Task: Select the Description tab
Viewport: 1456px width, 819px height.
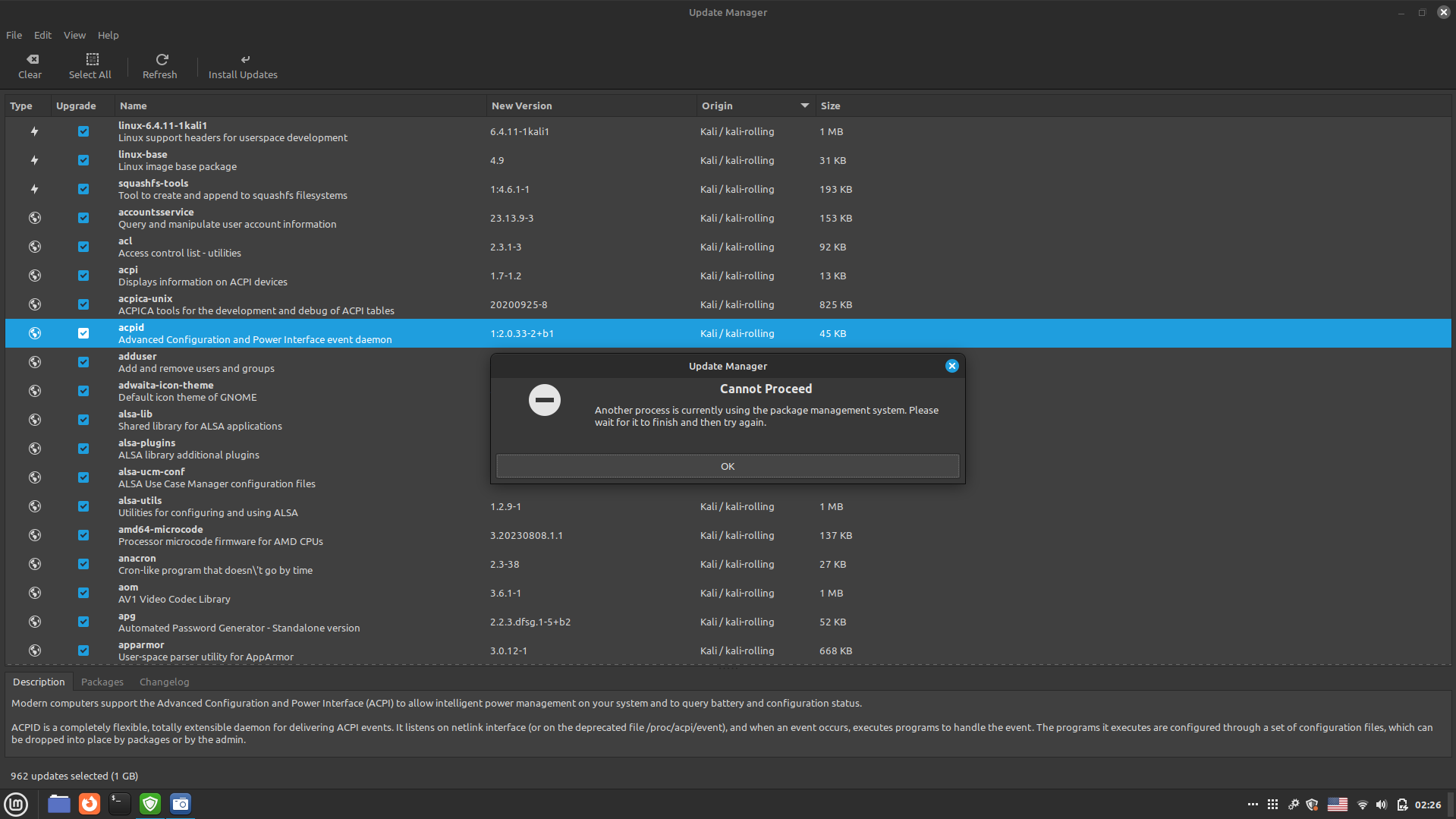Action: [x=39, y=682]
